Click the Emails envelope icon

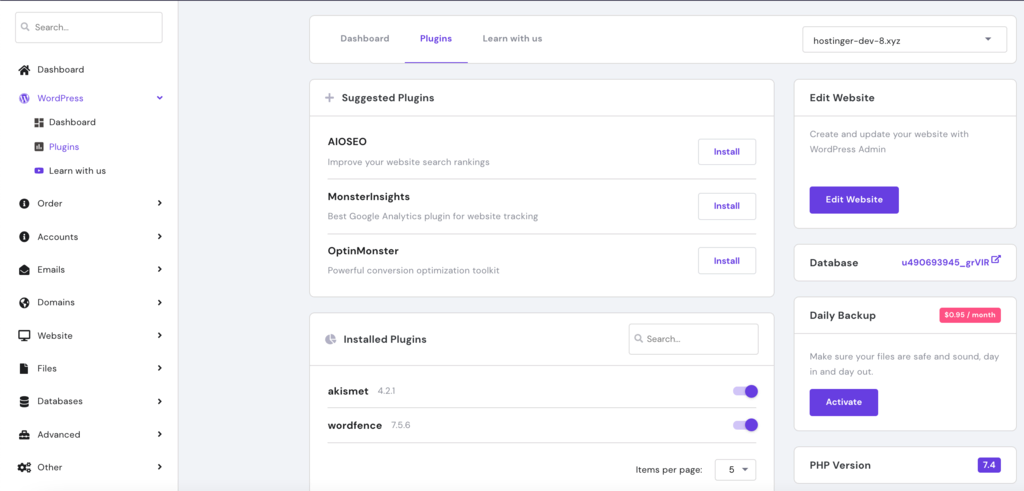click(24, 270)
